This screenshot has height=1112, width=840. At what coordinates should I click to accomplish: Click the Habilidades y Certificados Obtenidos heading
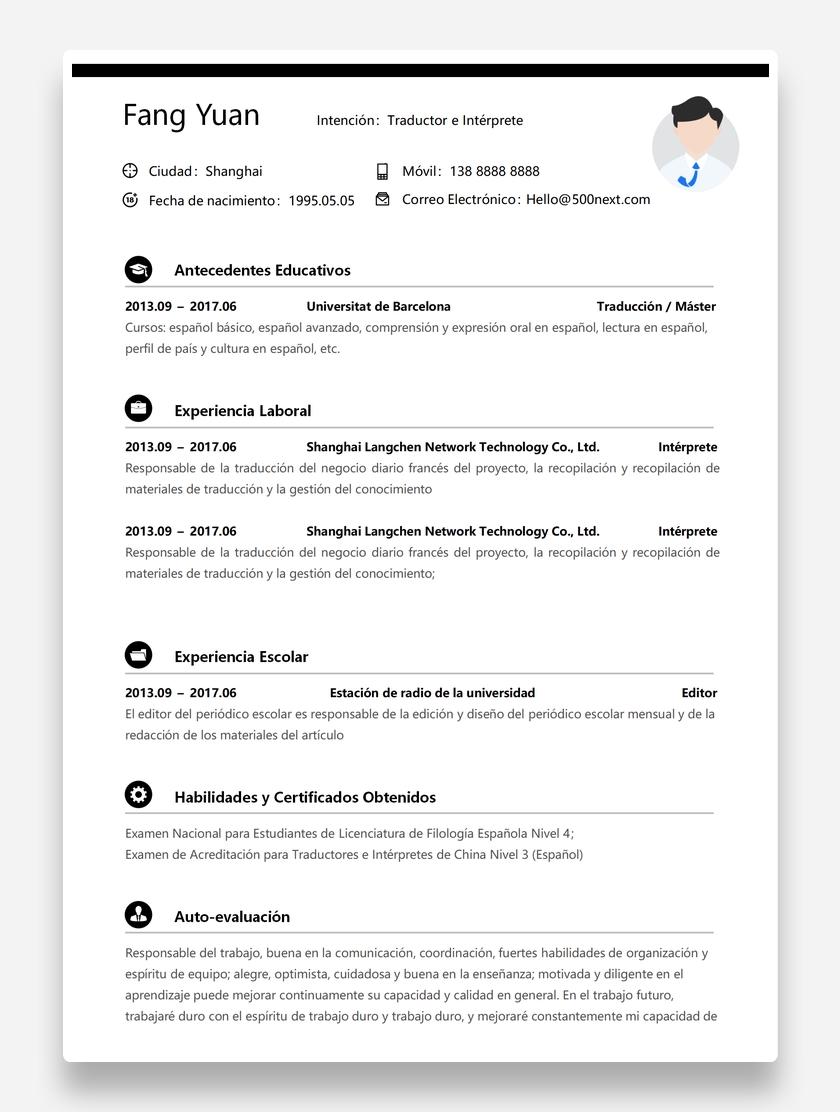305,797
